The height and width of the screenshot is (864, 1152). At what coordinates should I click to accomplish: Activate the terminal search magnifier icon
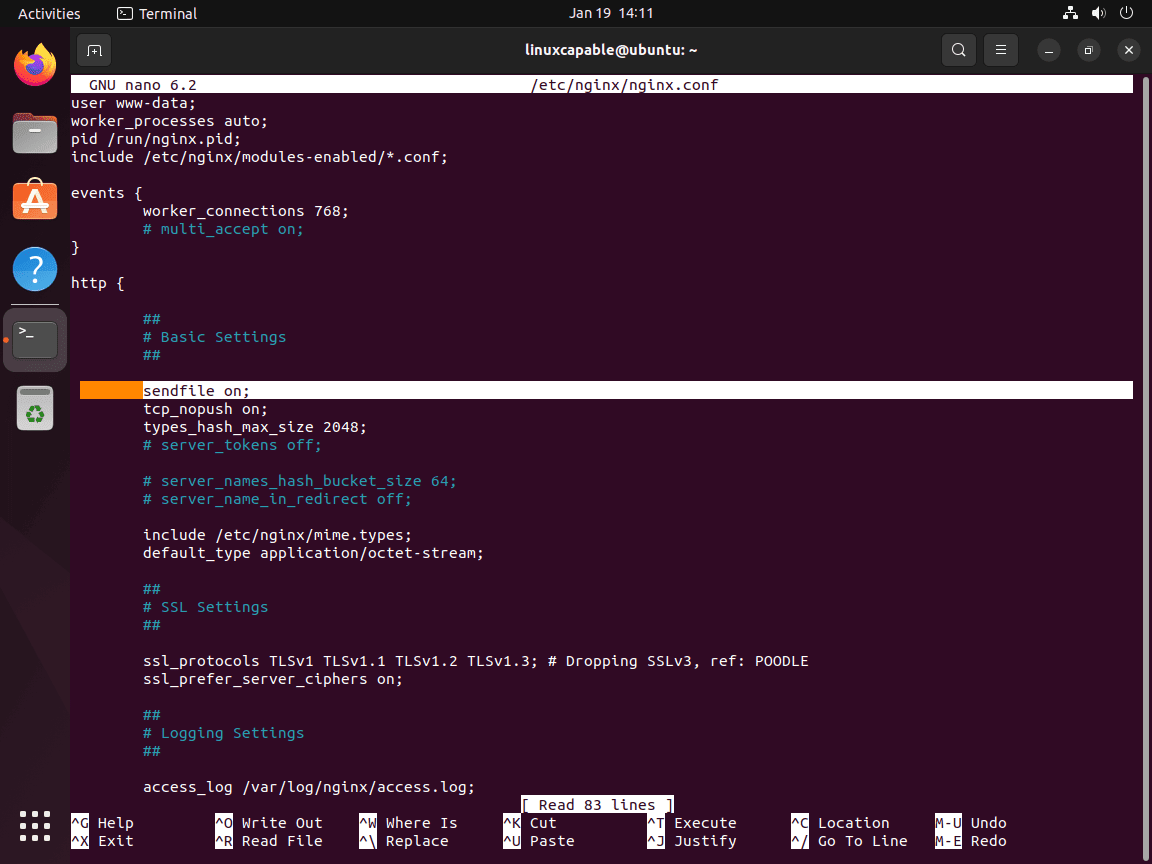[958, 50]
